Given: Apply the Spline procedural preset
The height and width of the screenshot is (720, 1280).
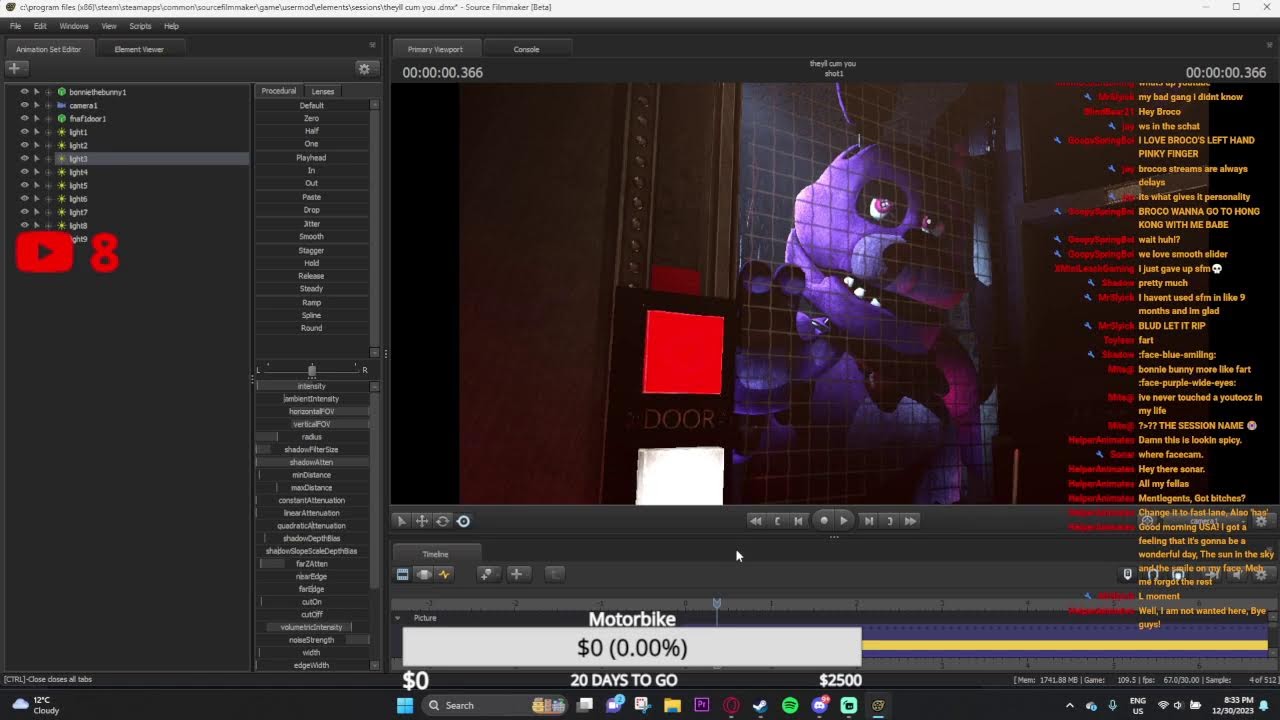Looking at the screenshot, I should click(311, 315).
